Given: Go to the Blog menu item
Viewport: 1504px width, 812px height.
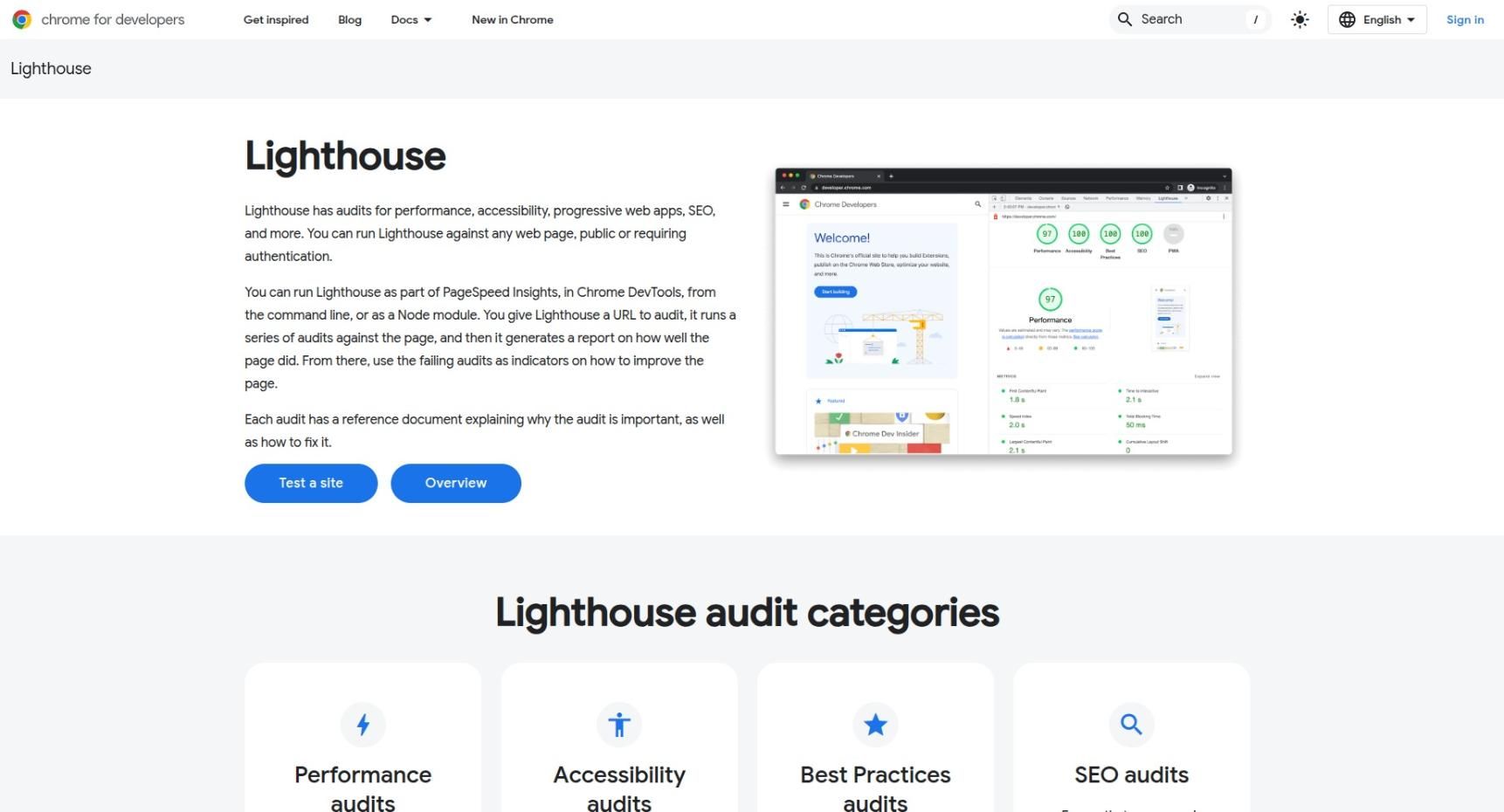Looking at the screenshot, I should tap(349, 19).
